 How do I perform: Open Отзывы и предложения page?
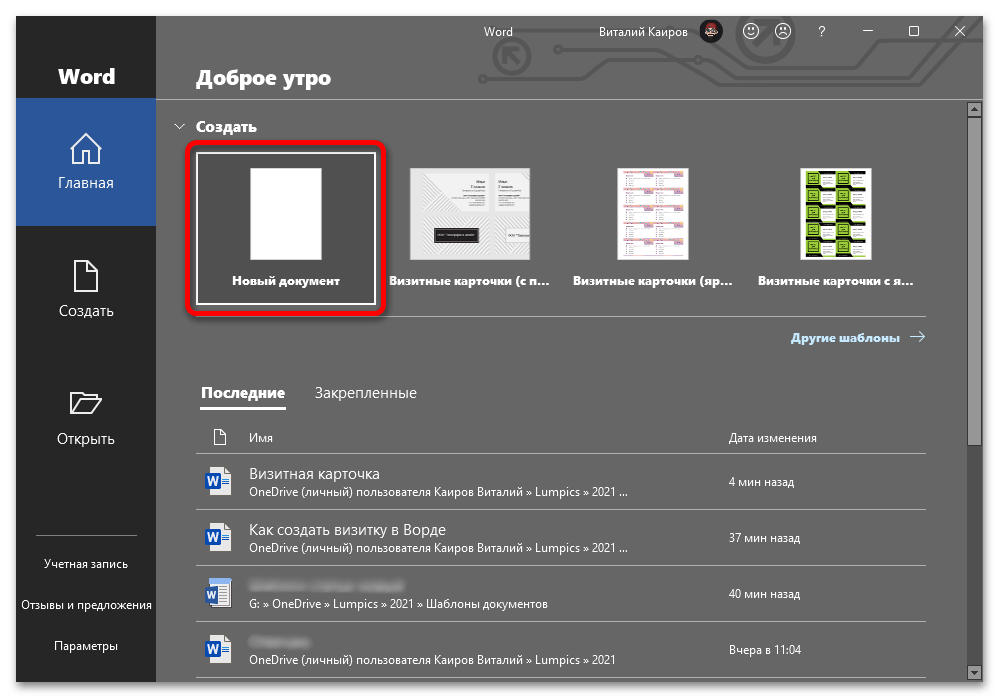tap(86, 605)
